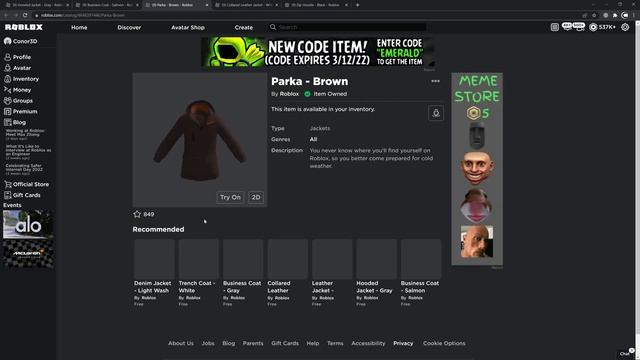
Task: Toggle the 2D view button
Action: [256, 198]
